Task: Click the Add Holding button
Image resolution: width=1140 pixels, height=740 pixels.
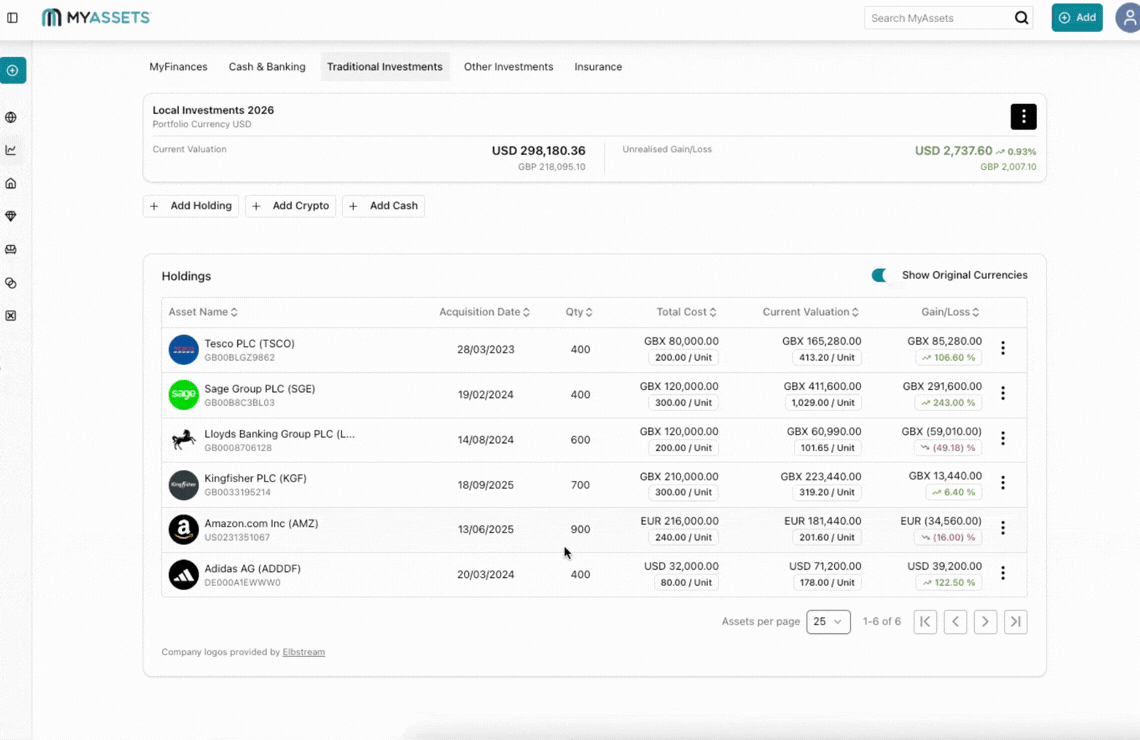Action: pyautogui.click(x=190, y=206)
